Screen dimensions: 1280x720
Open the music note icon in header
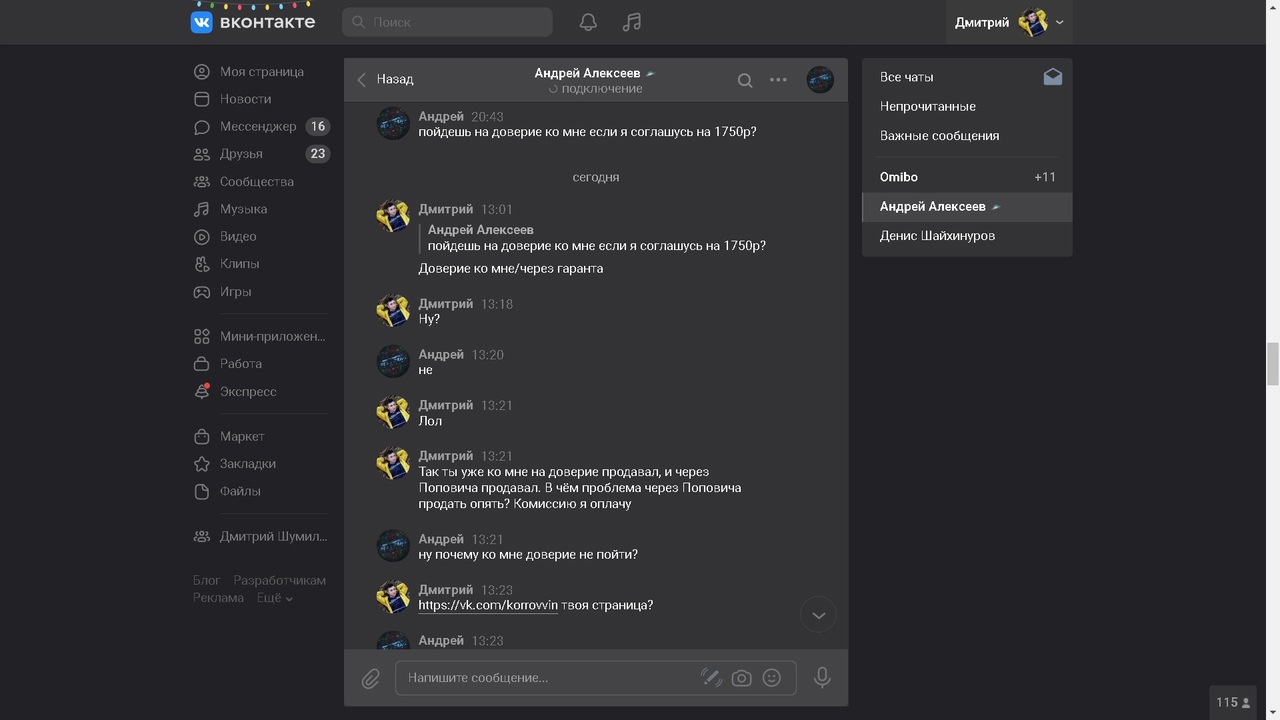pos(631,22)
